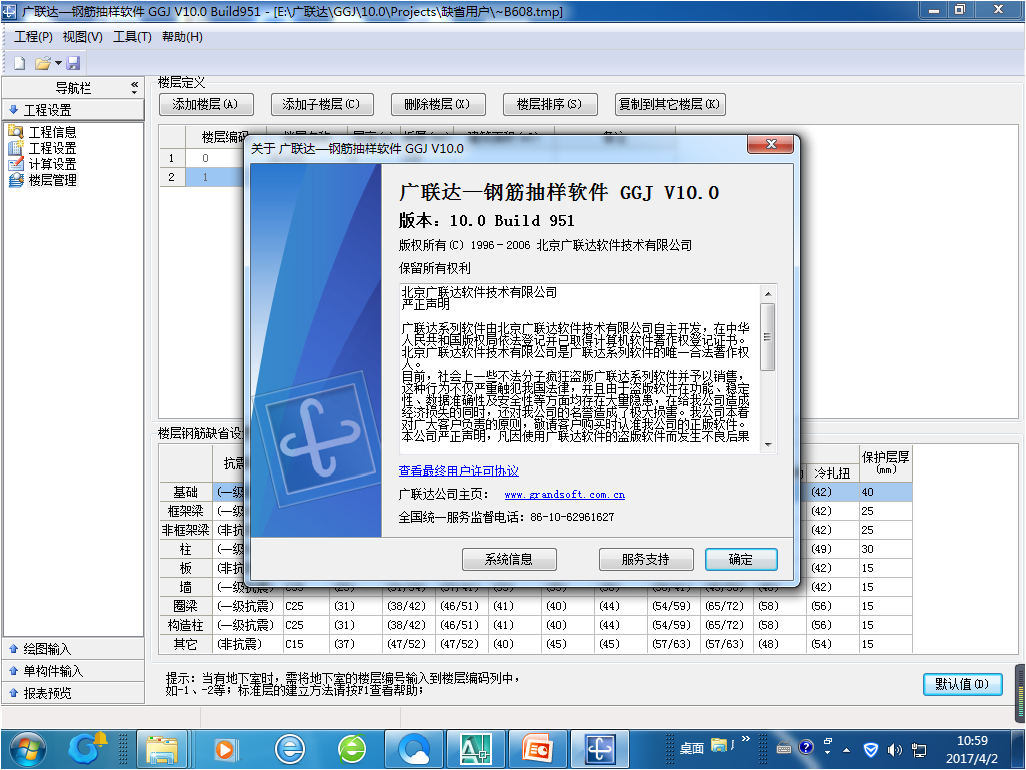Click the 保护层厚 value 40 in 基础 row
Image resolution: width=1026 pixels, height=770 pixels.
[x=885, y=492]
